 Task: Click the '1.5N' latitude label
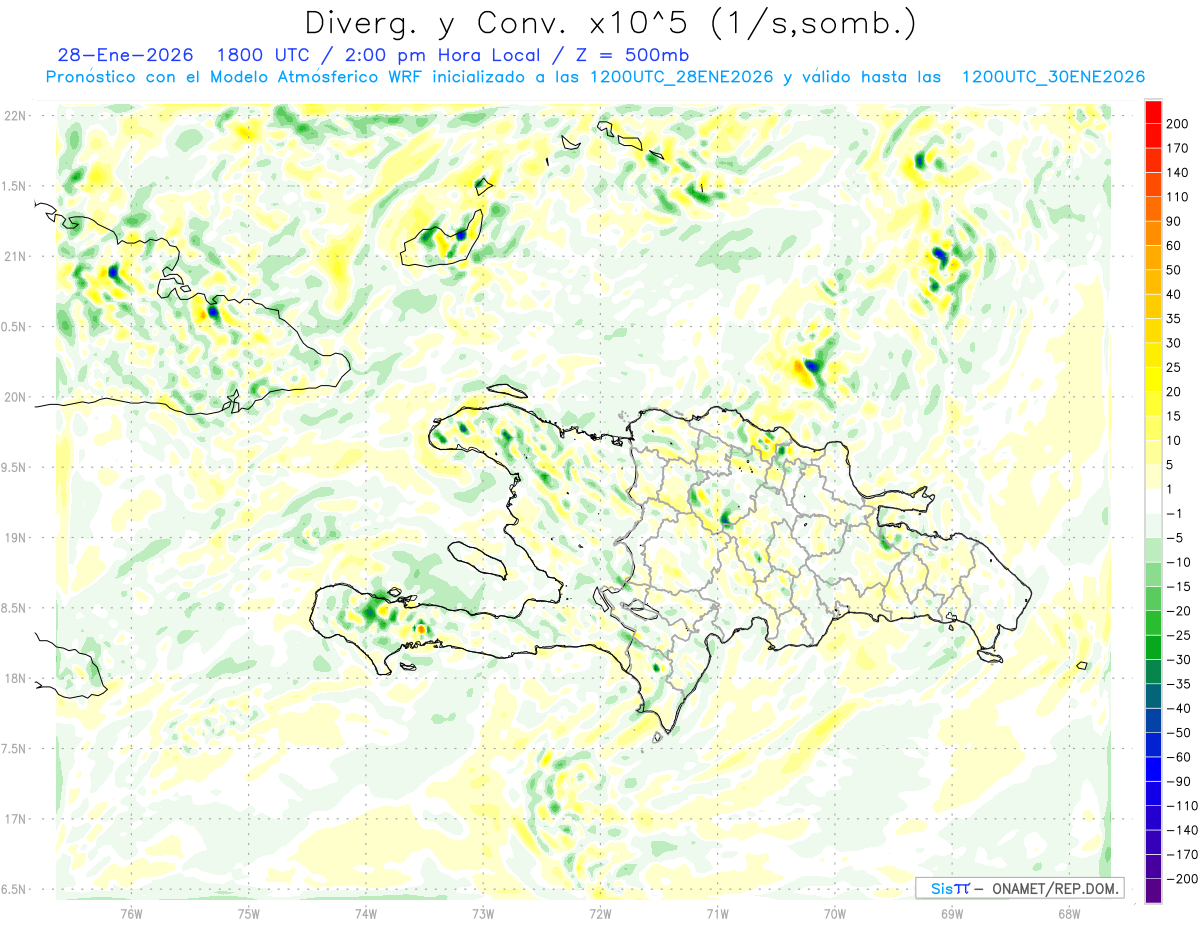pyautogui.click(x=14, y=186)
